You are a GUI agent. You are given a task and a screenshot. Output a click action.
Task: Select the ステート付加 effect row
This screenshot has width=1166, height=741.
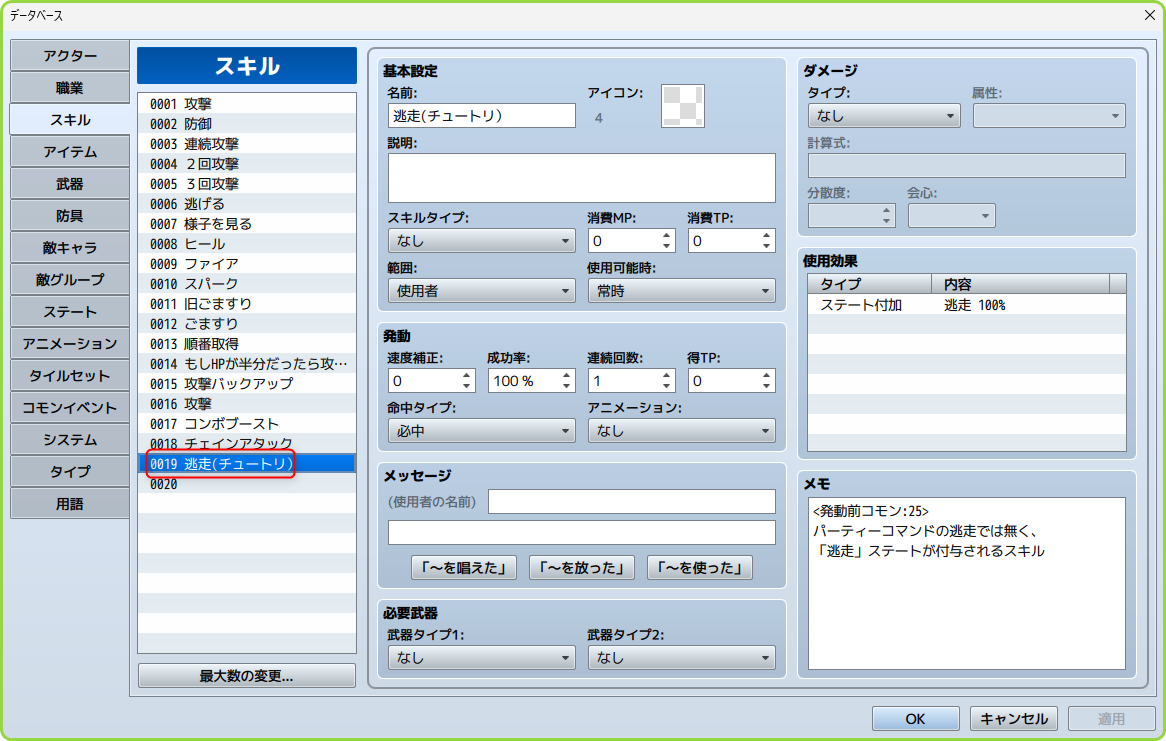point(967,305)
